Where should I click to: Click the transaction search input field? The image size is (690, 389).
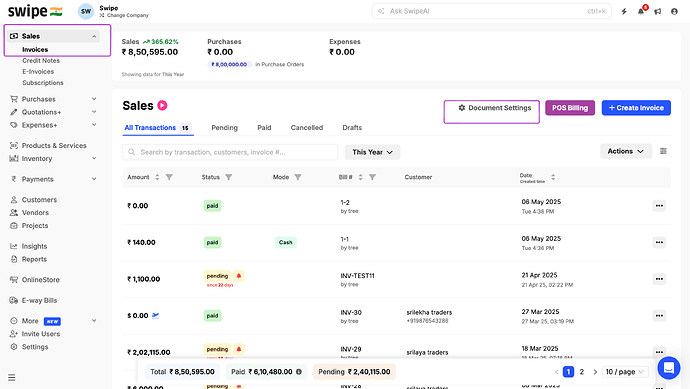coord(230,152)
